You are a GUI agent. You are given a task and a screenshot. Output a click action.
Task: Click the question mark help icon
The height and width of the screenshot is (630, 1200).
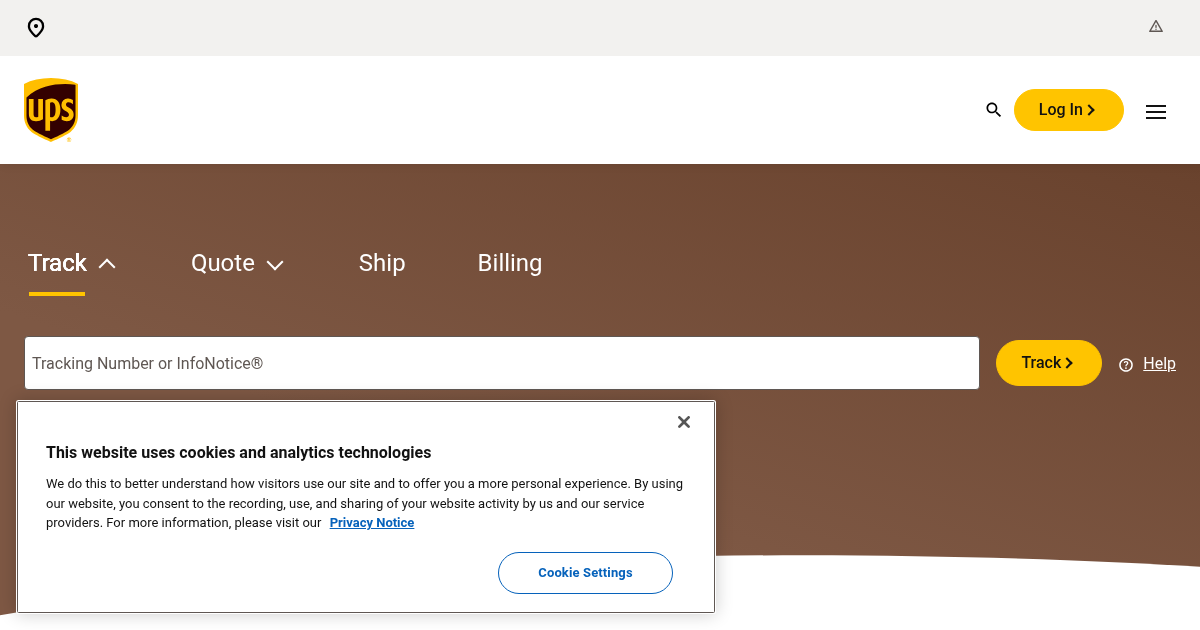click(1126, 365)
